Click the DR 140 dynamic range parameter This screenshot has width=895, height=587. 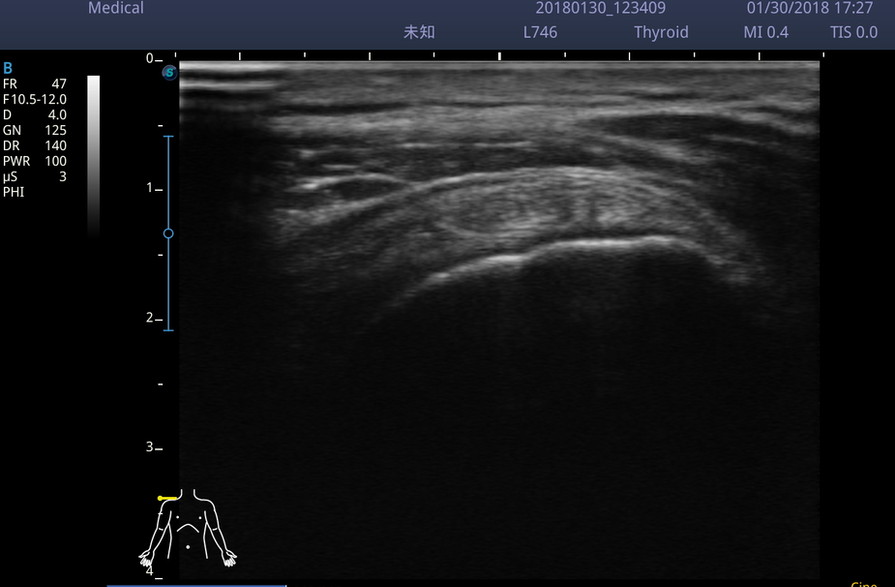tap(37, 145)
